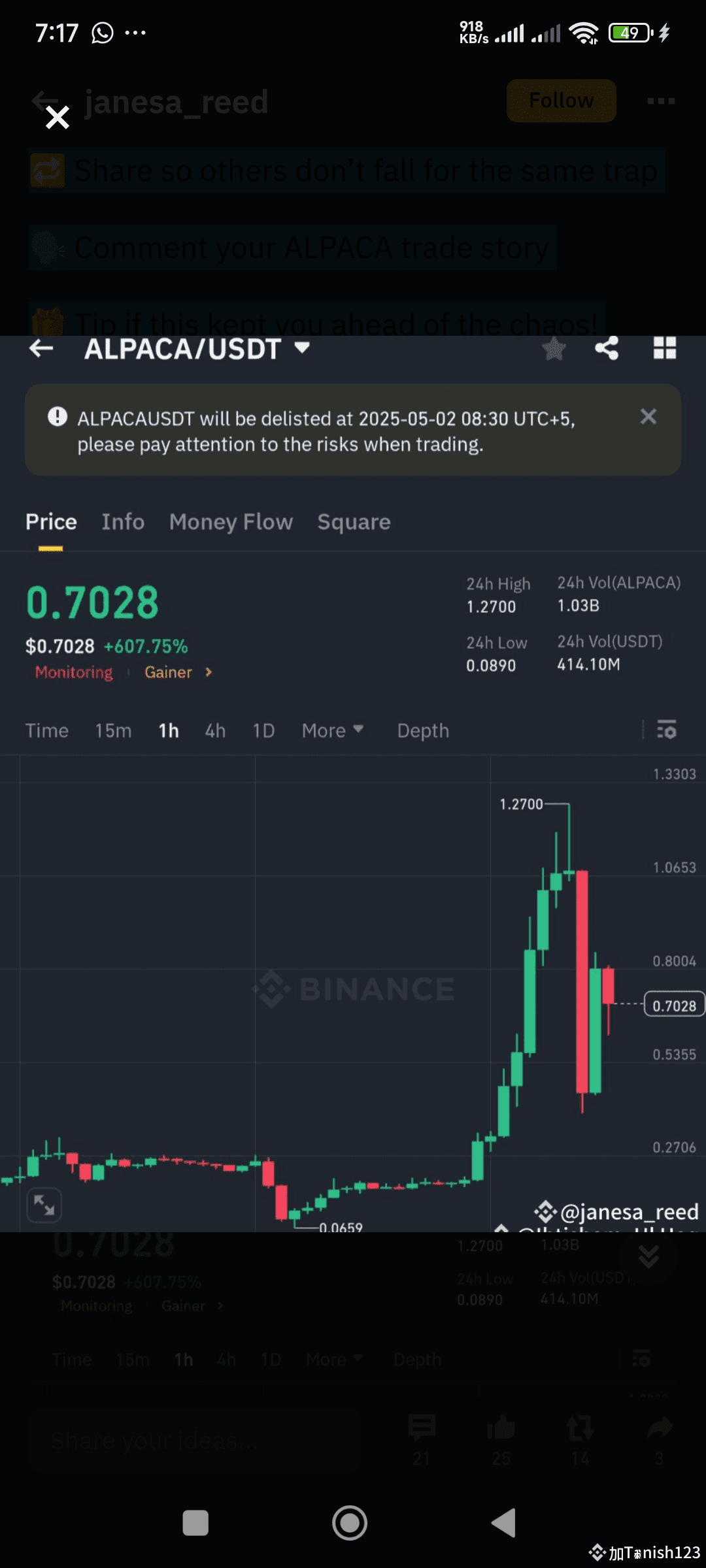Select the 15m chart interval
This screenshot has height=1568, width=706.
[113, 730]
